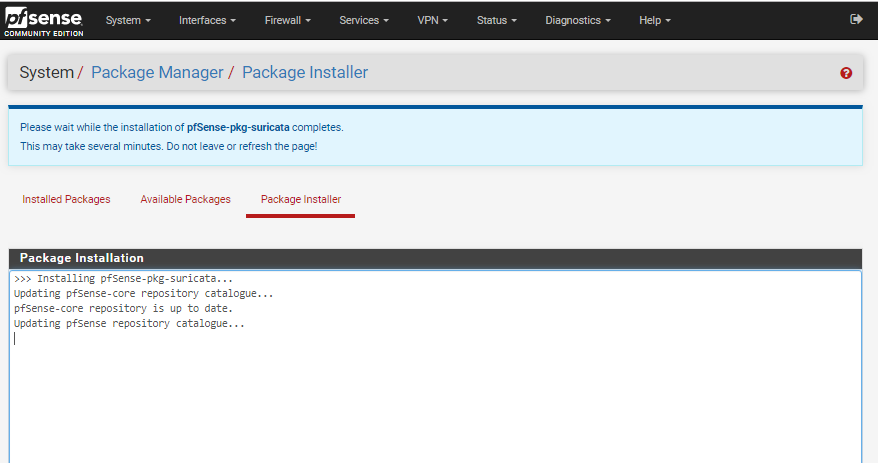Click the System breadcrumb text
Viewport: 878px width, 463px height.
[x=46, y=72]
